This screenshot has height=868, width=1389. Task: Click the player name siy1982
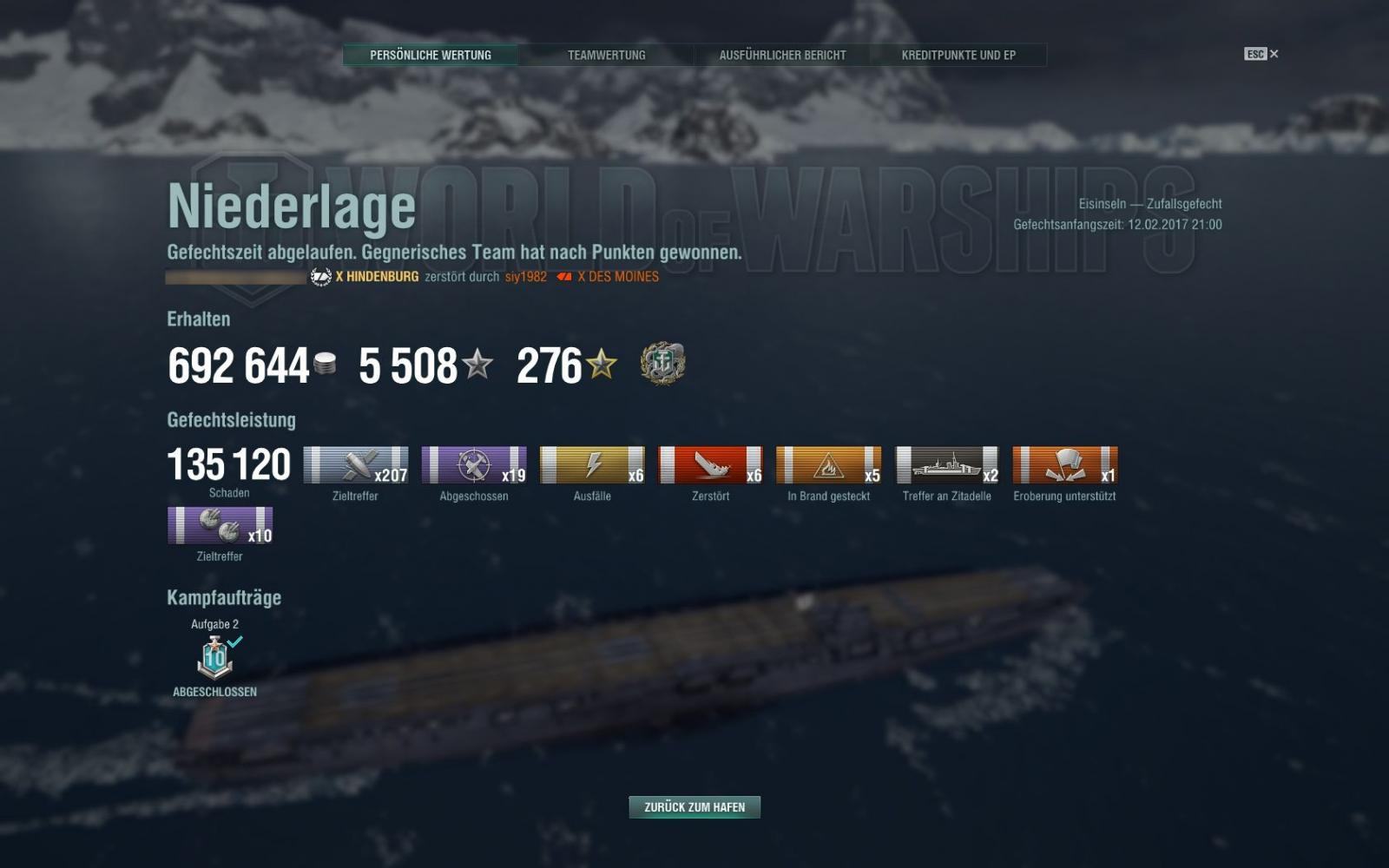pyautogui.click(x=526, y=277)
